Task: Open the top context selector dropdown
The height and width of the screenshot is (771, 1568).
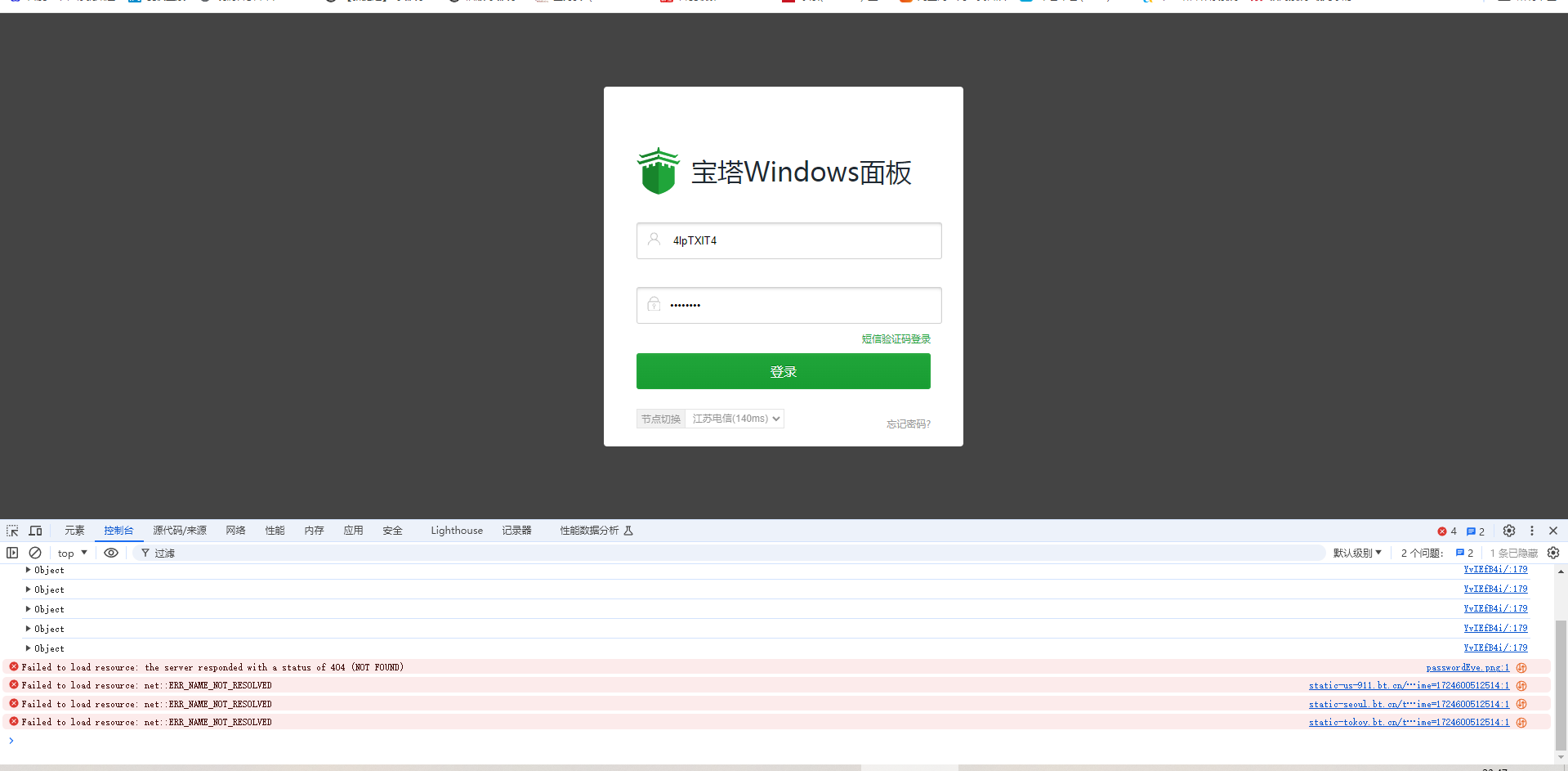Action: [x=73, y=553]
